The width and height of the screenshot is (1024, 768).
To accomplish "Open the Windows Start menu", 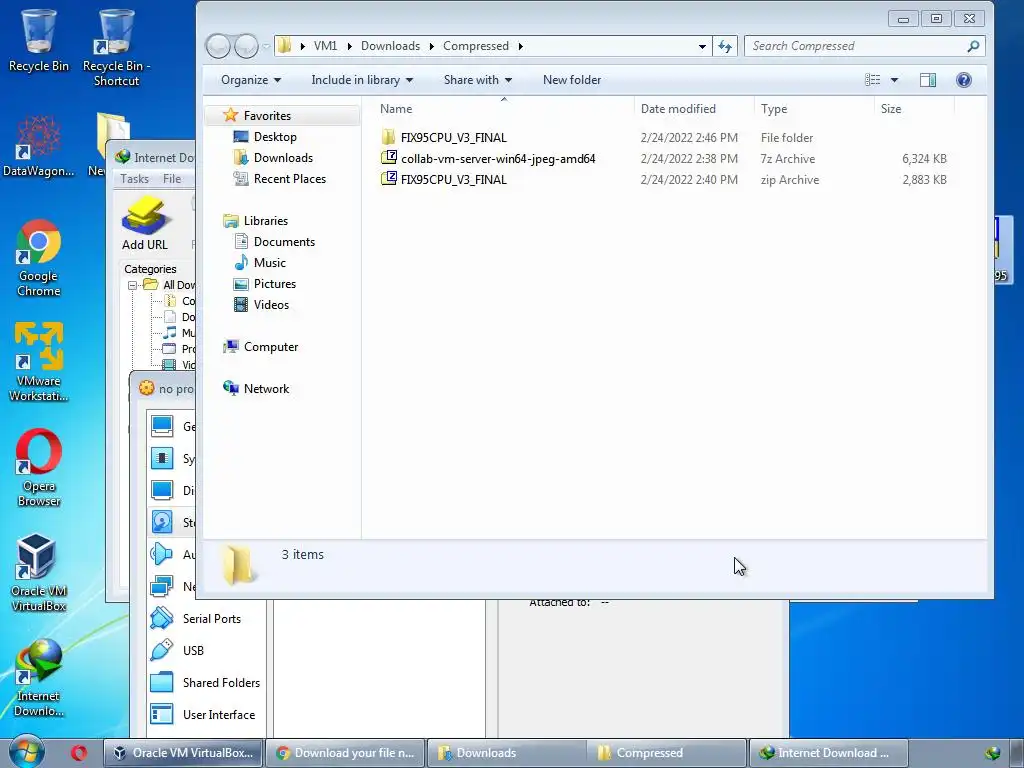I will click(27, 752).
